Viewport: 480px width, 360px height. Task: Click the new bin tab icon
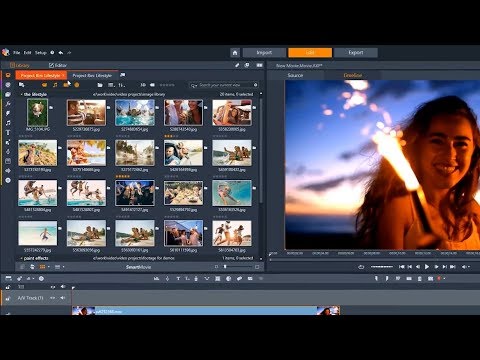[x=122, y=75]
